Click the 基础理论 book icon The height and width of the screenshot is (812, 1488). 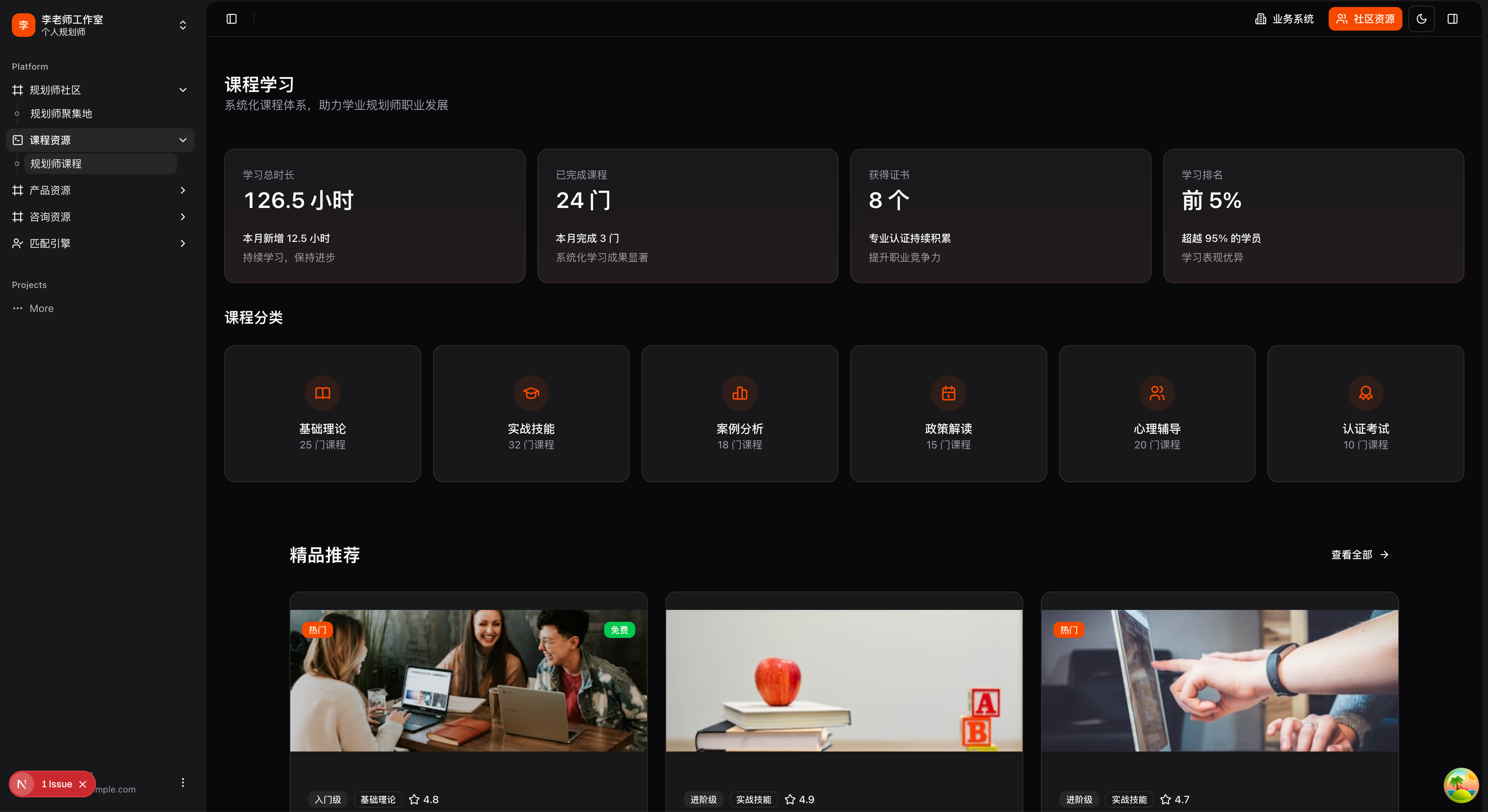coord(322,393)
